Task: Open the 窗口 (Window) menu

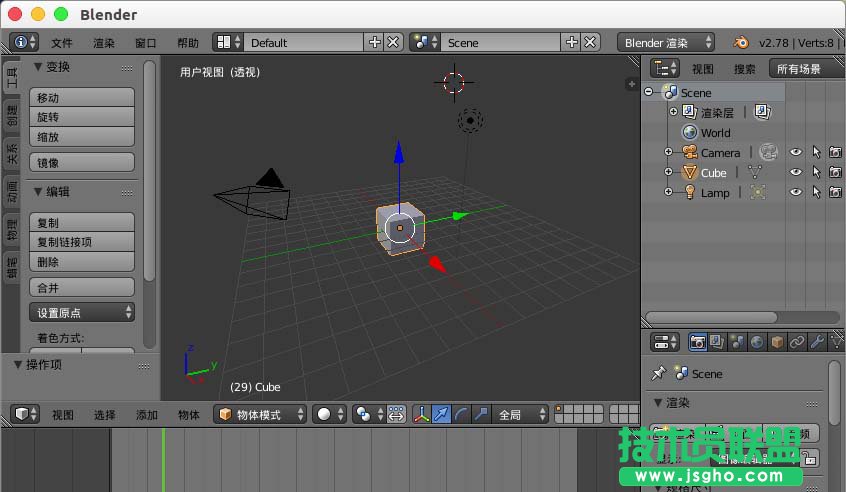Action: click(146, 43)
